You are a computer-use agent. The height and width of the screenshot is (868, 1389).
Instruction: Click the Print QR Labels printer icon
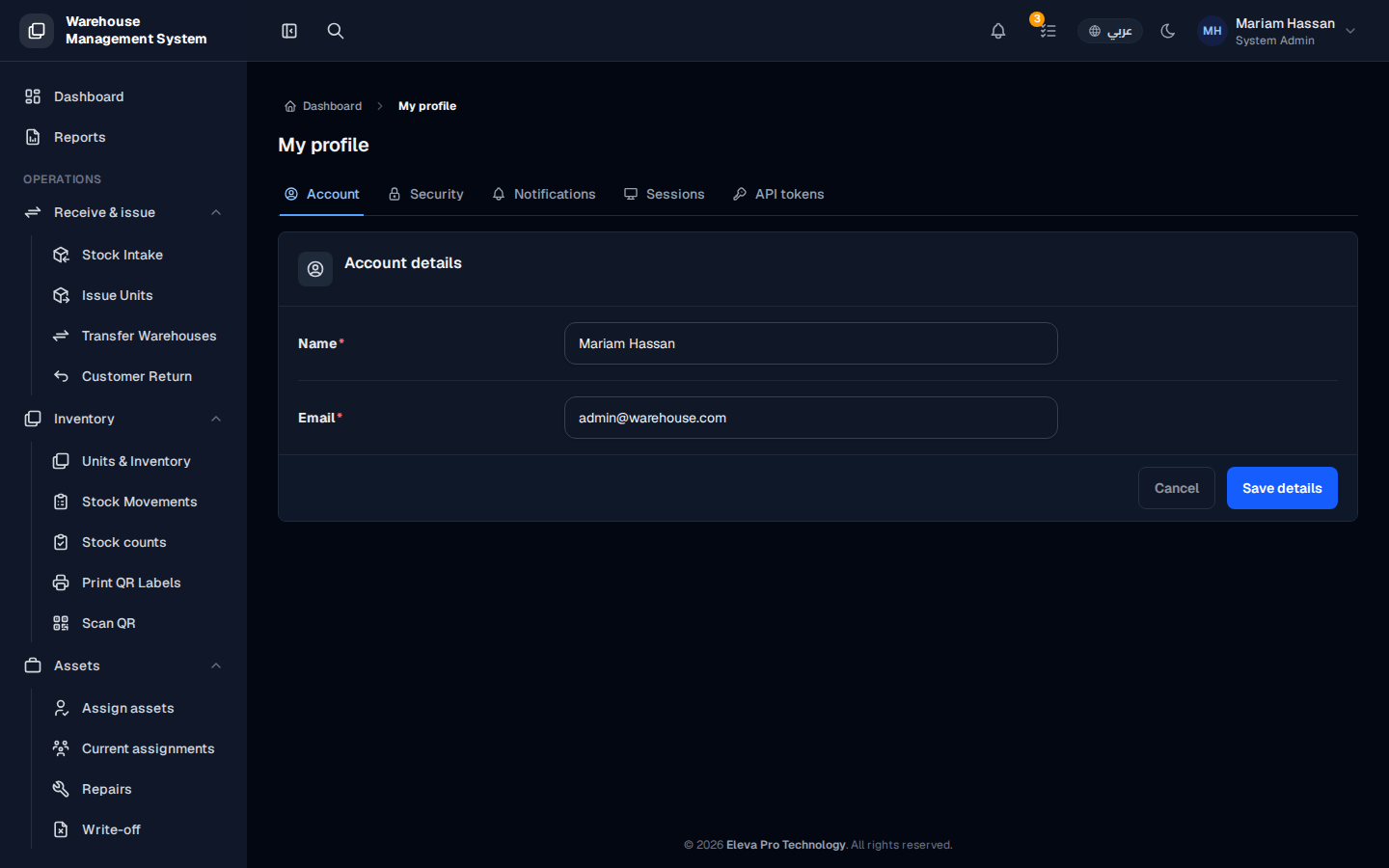61,583
